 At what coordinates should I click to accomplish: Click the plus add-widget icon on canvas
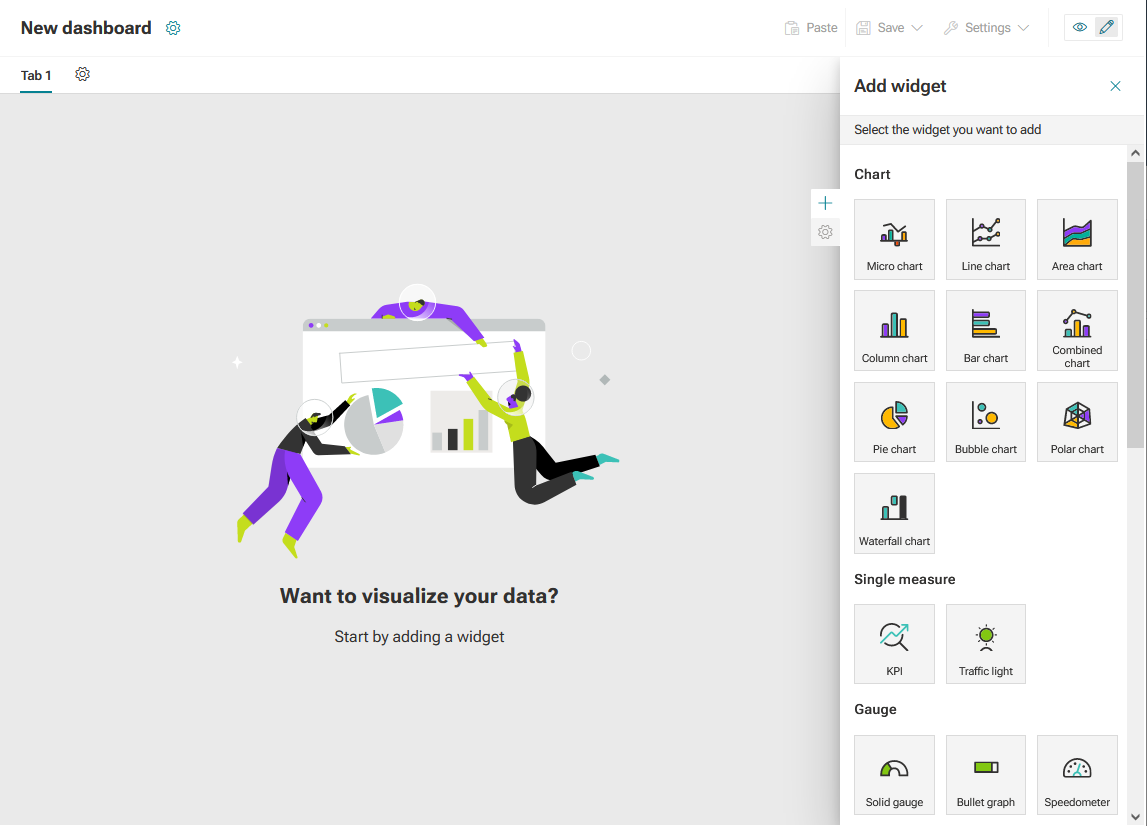point(825,203)
